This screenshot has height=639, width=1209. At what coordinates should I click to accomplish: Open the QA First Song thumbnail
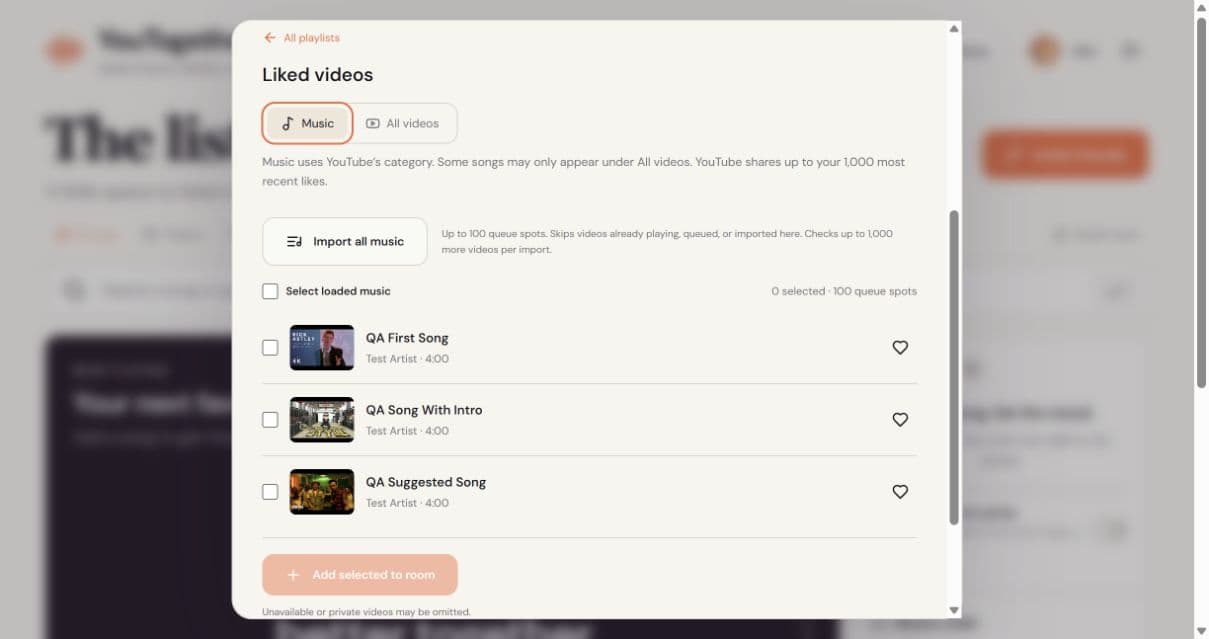coord(322,348)
